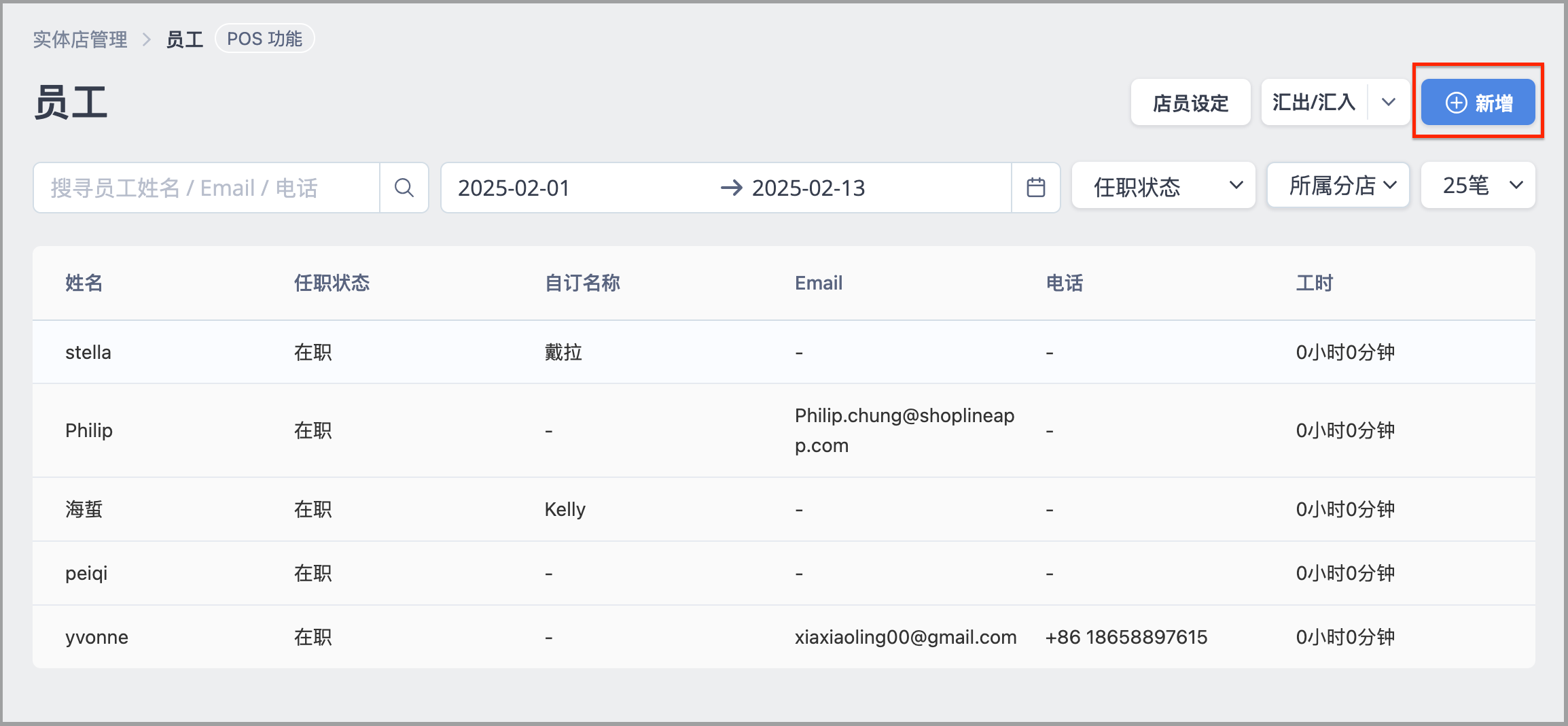This screenshot has height=726, width=1568.
Task: Open the 任职状态 filter dropdown
Action: click(x=1163, y=186)
